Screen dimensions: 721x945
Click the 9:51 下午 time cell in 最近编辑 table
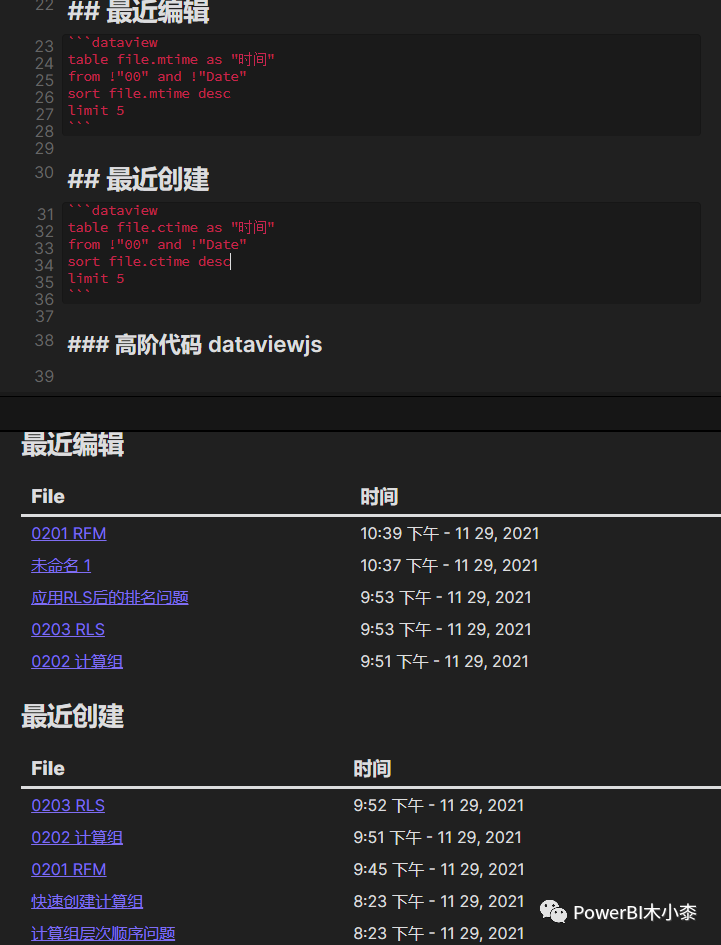pyautogui.click(x=444, y=661)
